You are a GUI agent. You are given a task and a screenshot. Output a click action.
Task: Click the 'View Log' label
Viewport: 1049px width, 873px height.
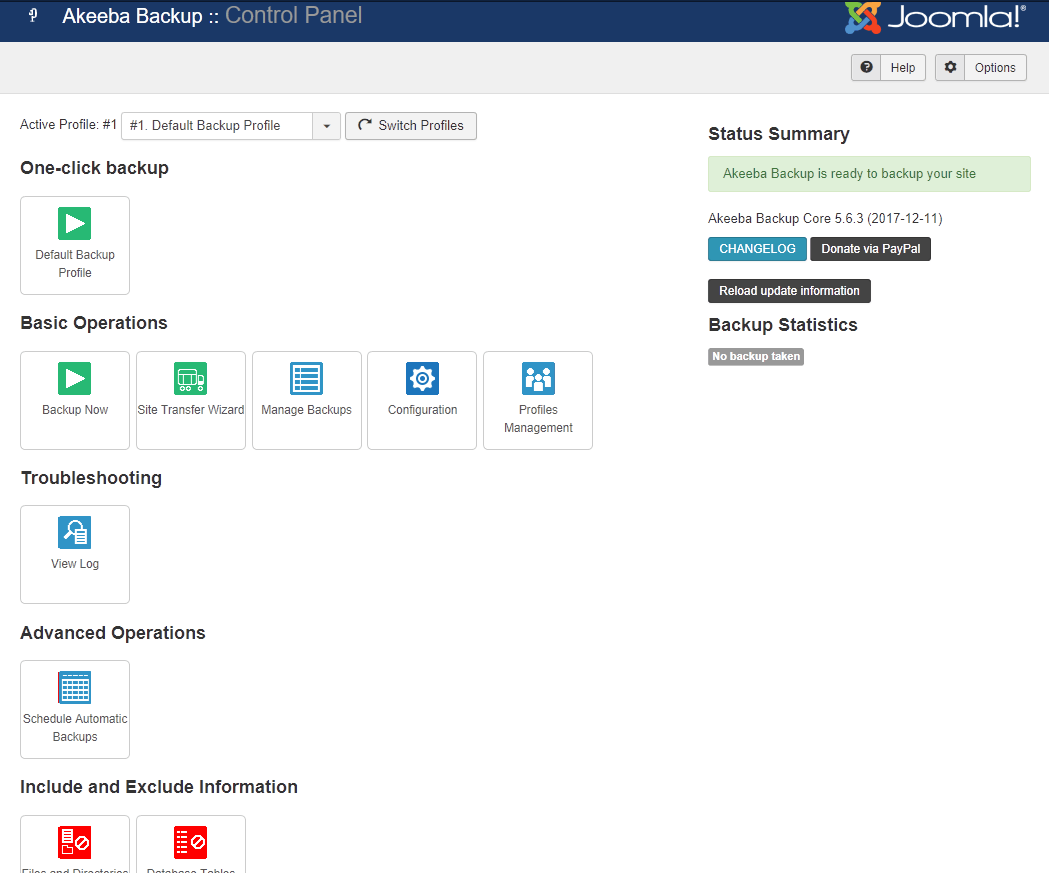tap(75, 564)
